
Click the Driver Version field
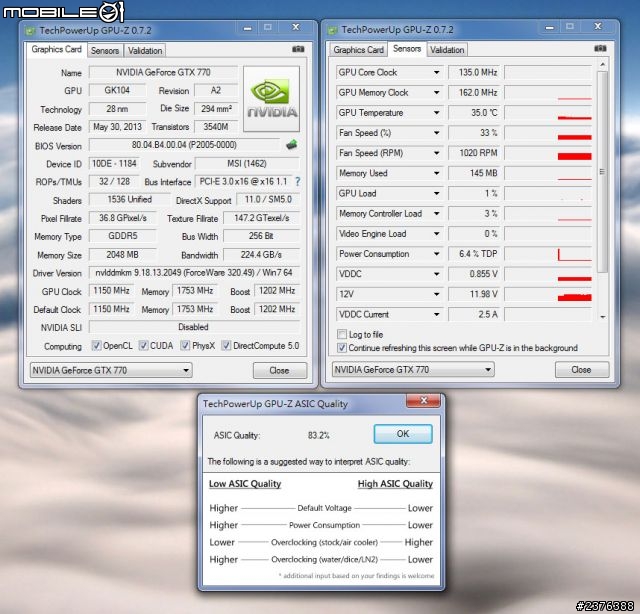pos(194,273)
